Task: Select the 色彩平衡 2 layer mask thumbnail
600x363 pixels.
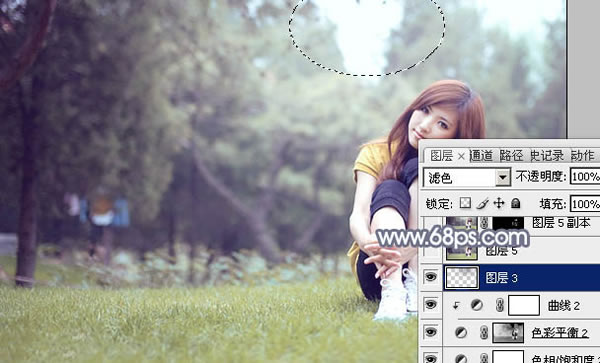Action: (x=508, y=332)
